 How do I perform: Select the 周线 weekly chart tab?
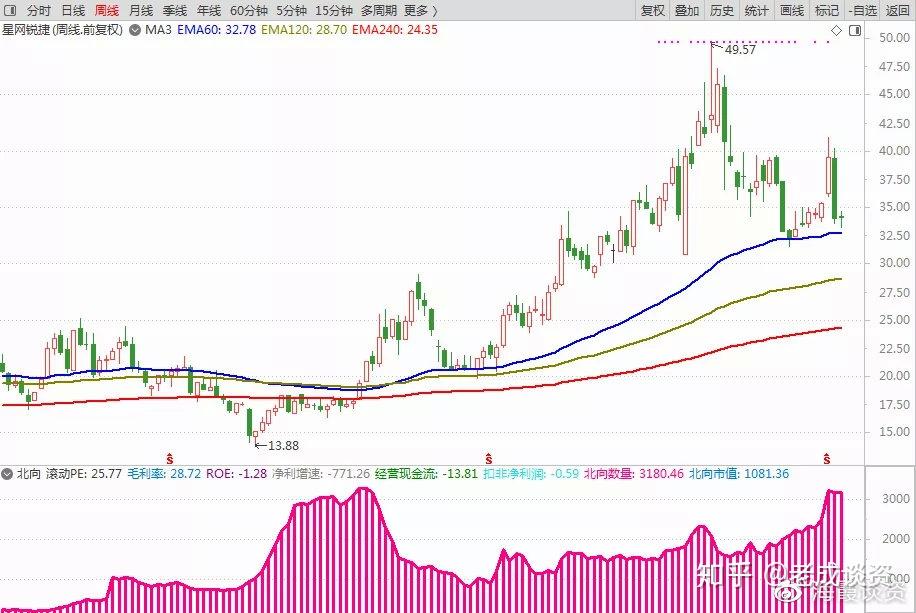click(107, 11)
